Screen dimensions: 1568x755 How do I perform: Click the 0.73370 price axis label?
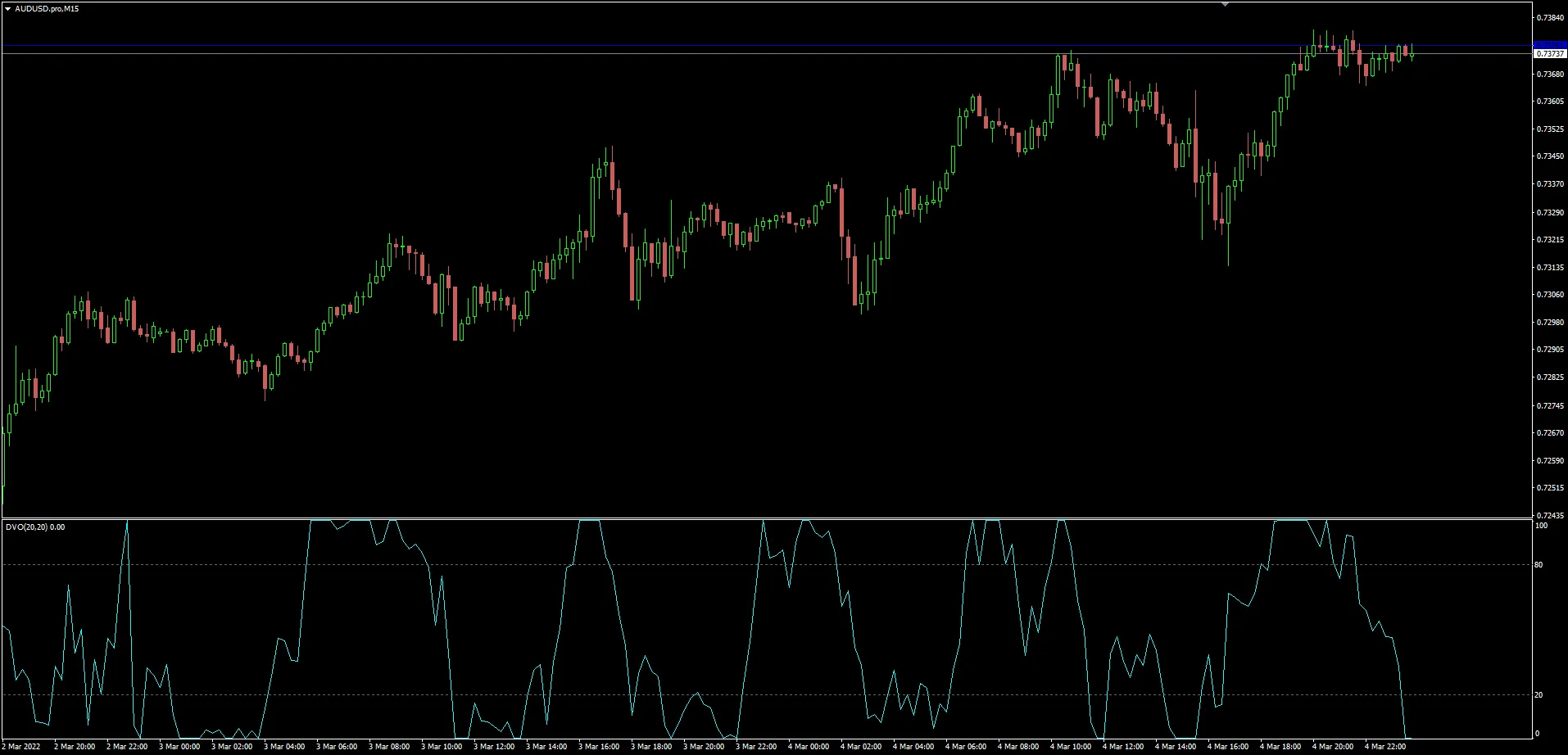1550,184
